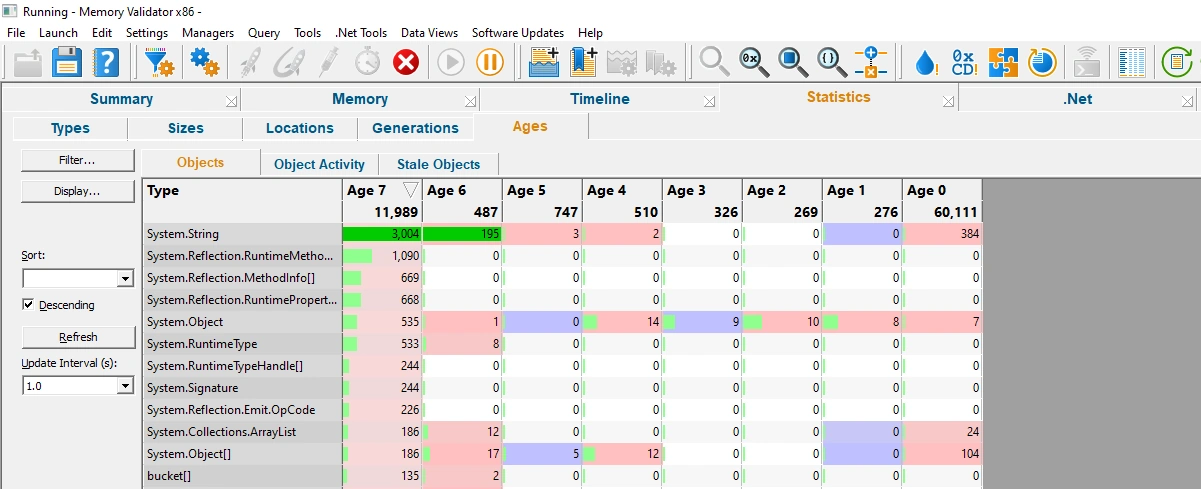Click the add bookmark icon
Viewport: 1201px width, 489px height.
point(583,63)
